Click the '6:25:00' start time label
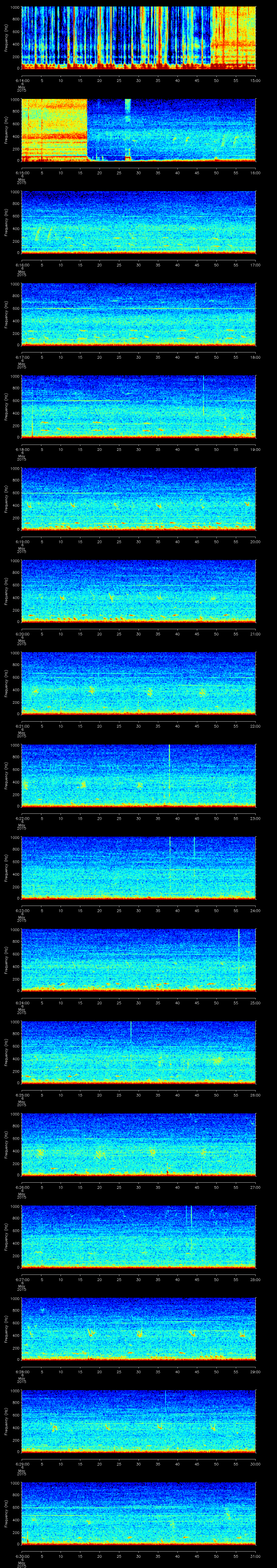This screenshot has height=1568, width=277. (x=22, y=1095)
